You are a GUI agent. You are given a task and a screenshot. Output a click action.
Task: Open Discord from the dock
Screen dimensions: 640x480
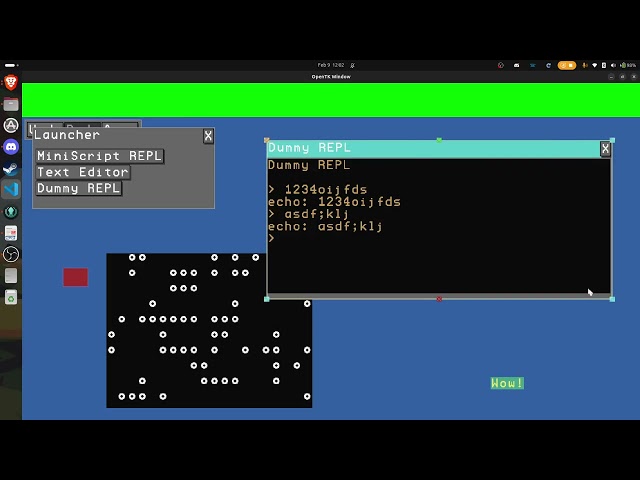11,147
